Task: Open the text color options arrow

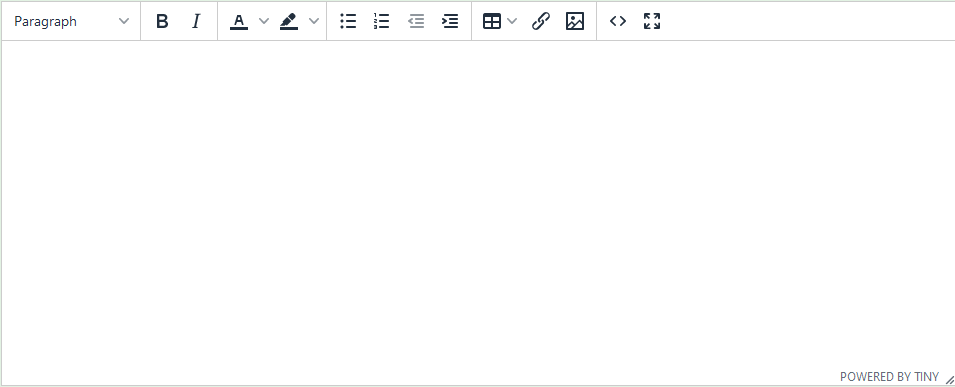Action: (264, 21)
